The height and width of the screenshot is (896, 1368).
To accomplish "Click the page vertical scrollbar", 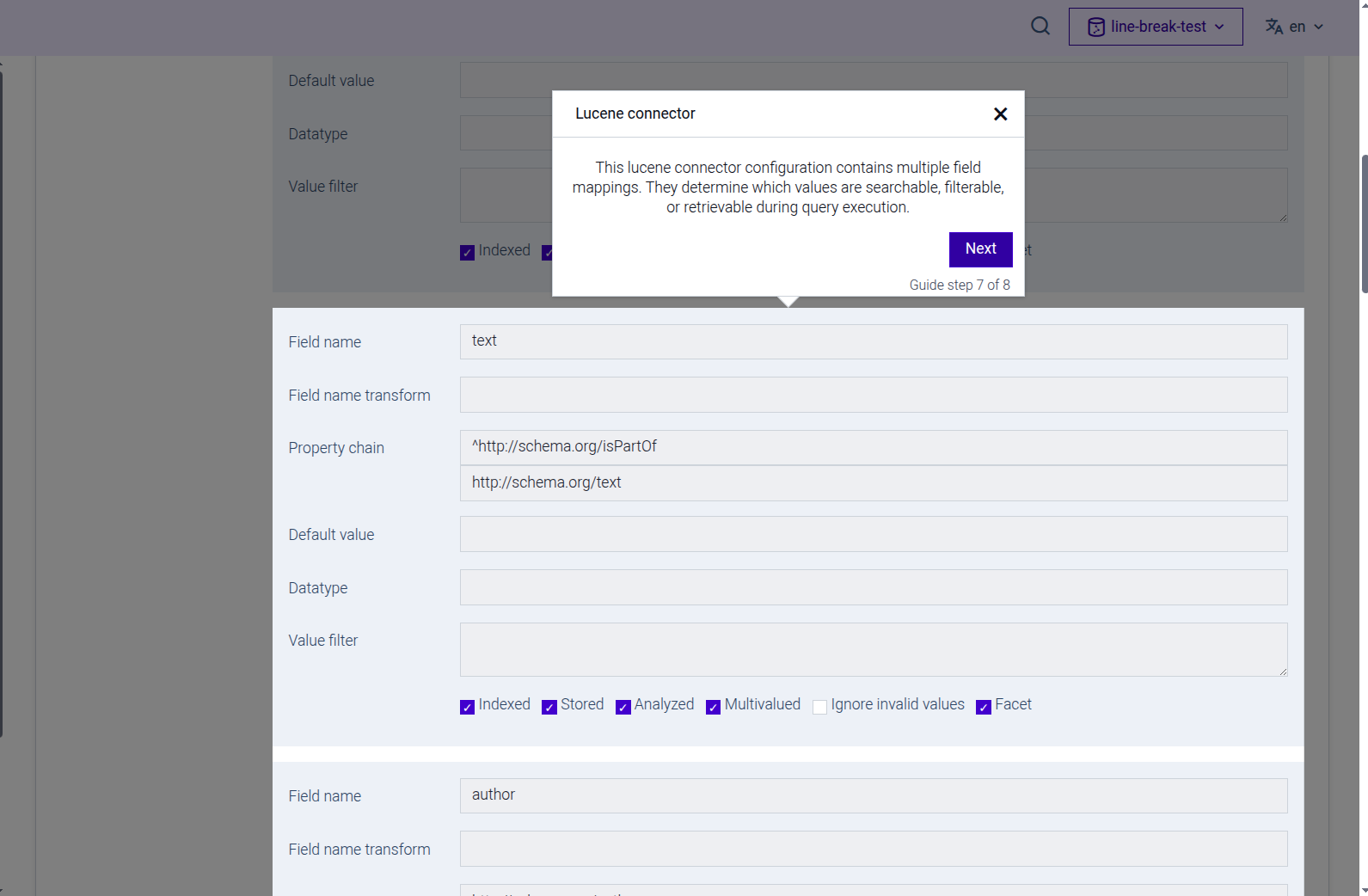I will pos(1364,224).
